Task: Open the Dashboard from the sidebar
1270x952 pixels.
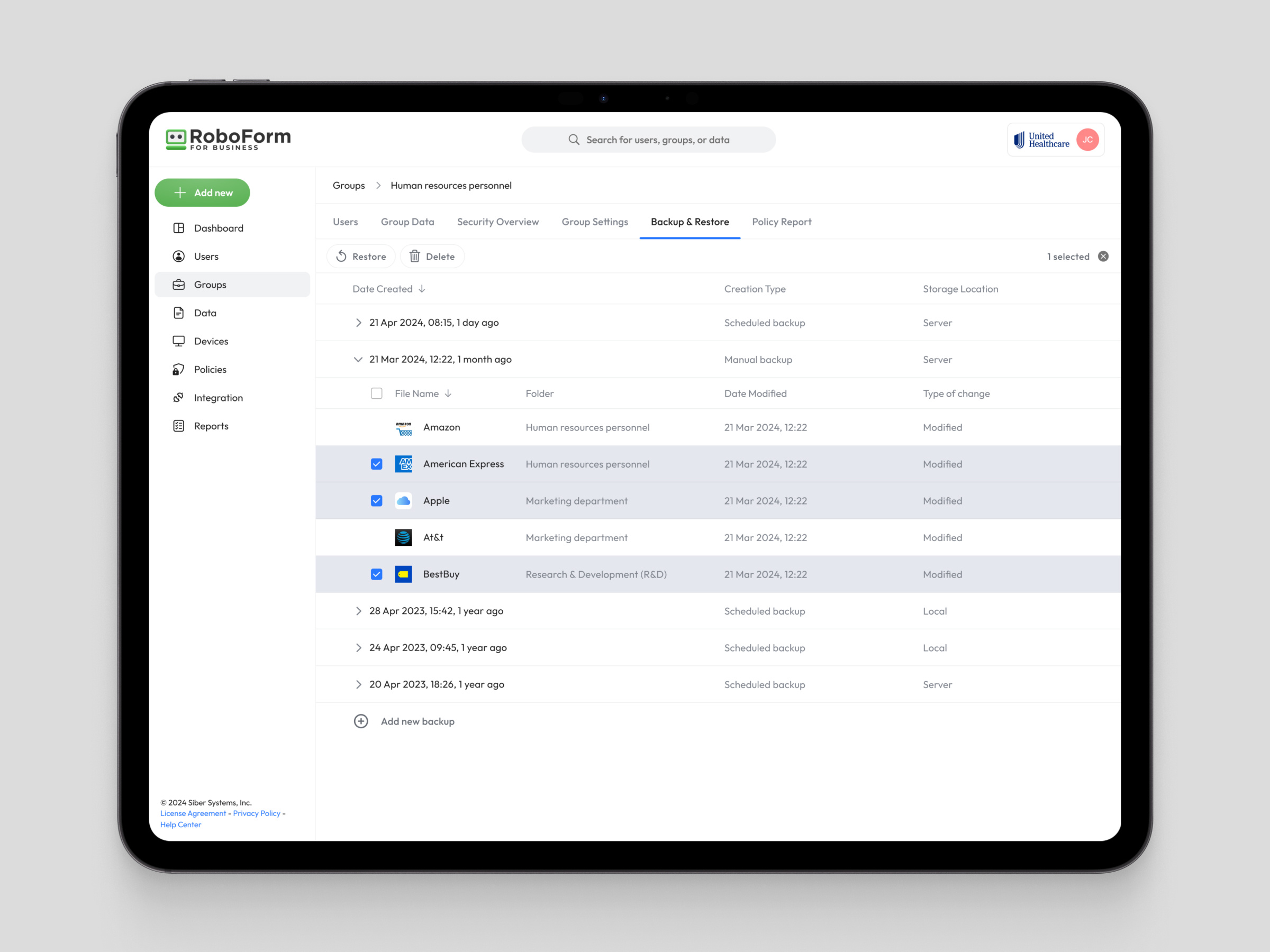Action: 218,228
